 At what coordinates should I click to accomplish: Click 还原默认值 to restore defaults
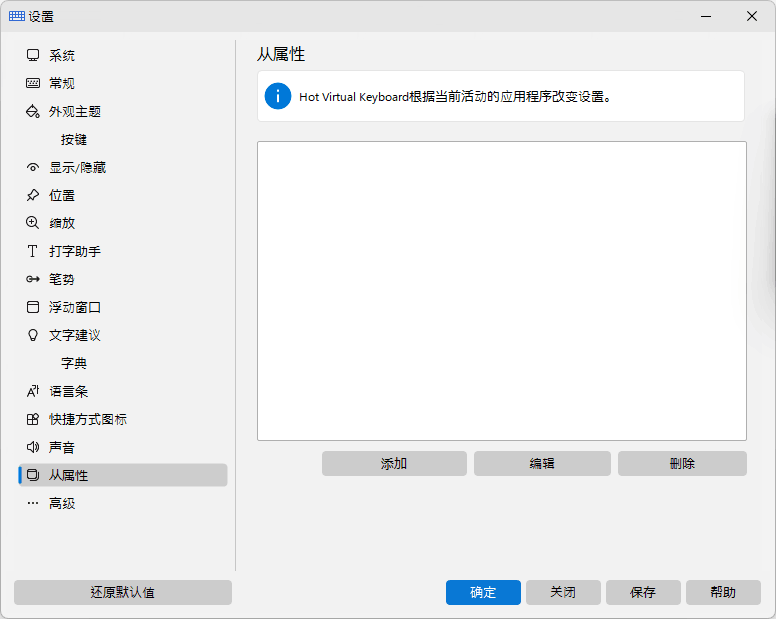click(x=123, y=592)
